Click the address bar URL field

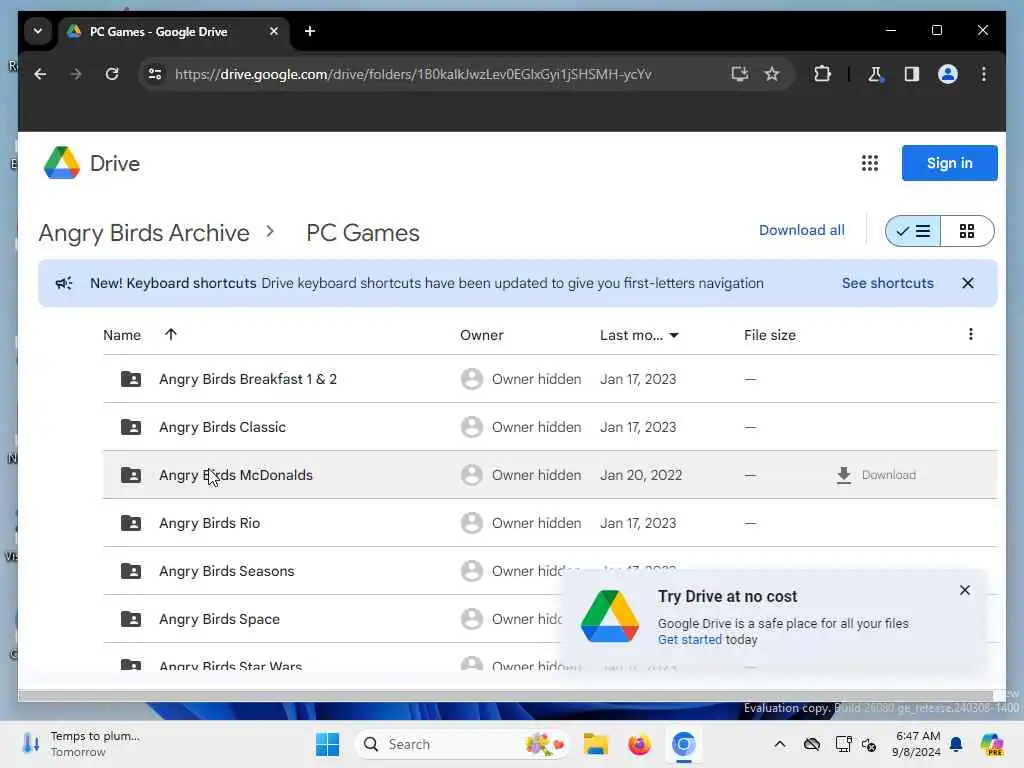pos(413,74)
